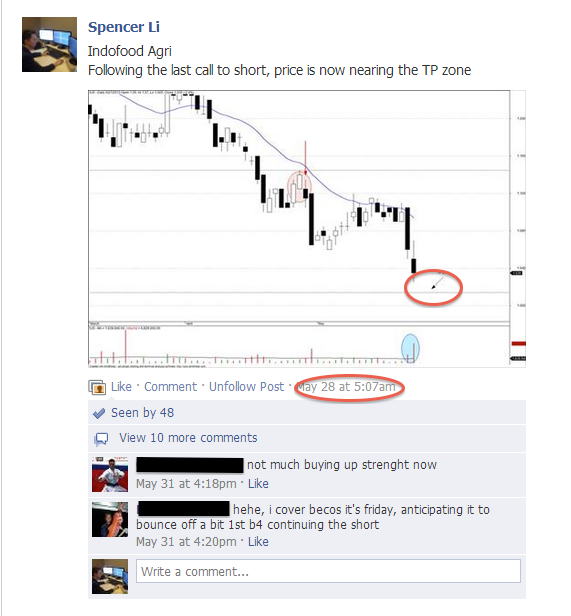
Task: Open the karate commenter's avatar
Action: (110, 475)
